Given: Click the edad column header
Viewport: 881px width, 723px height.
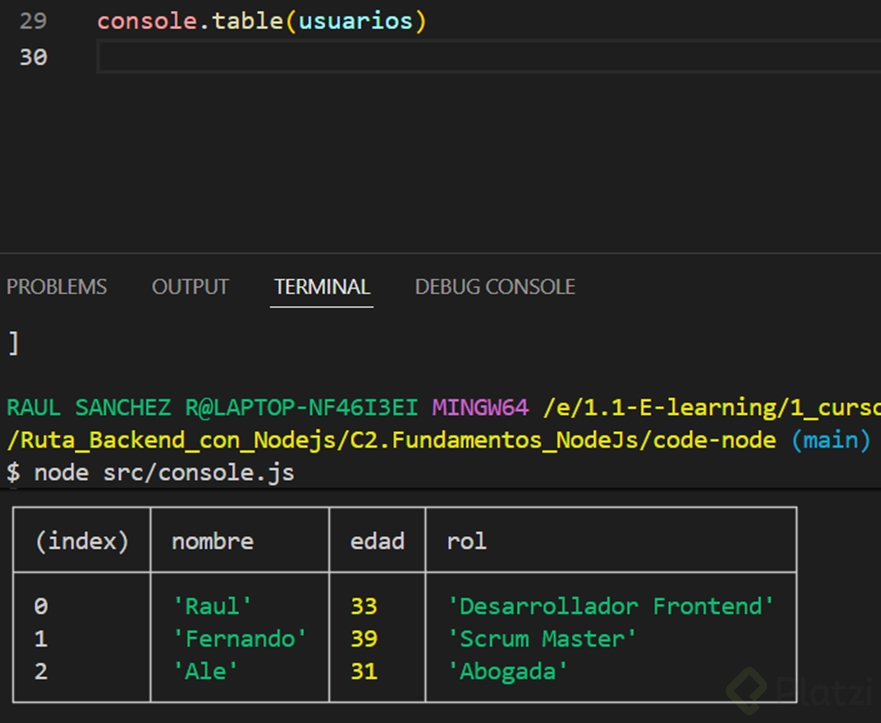Looking at the screenshot, I should point(377,541).
